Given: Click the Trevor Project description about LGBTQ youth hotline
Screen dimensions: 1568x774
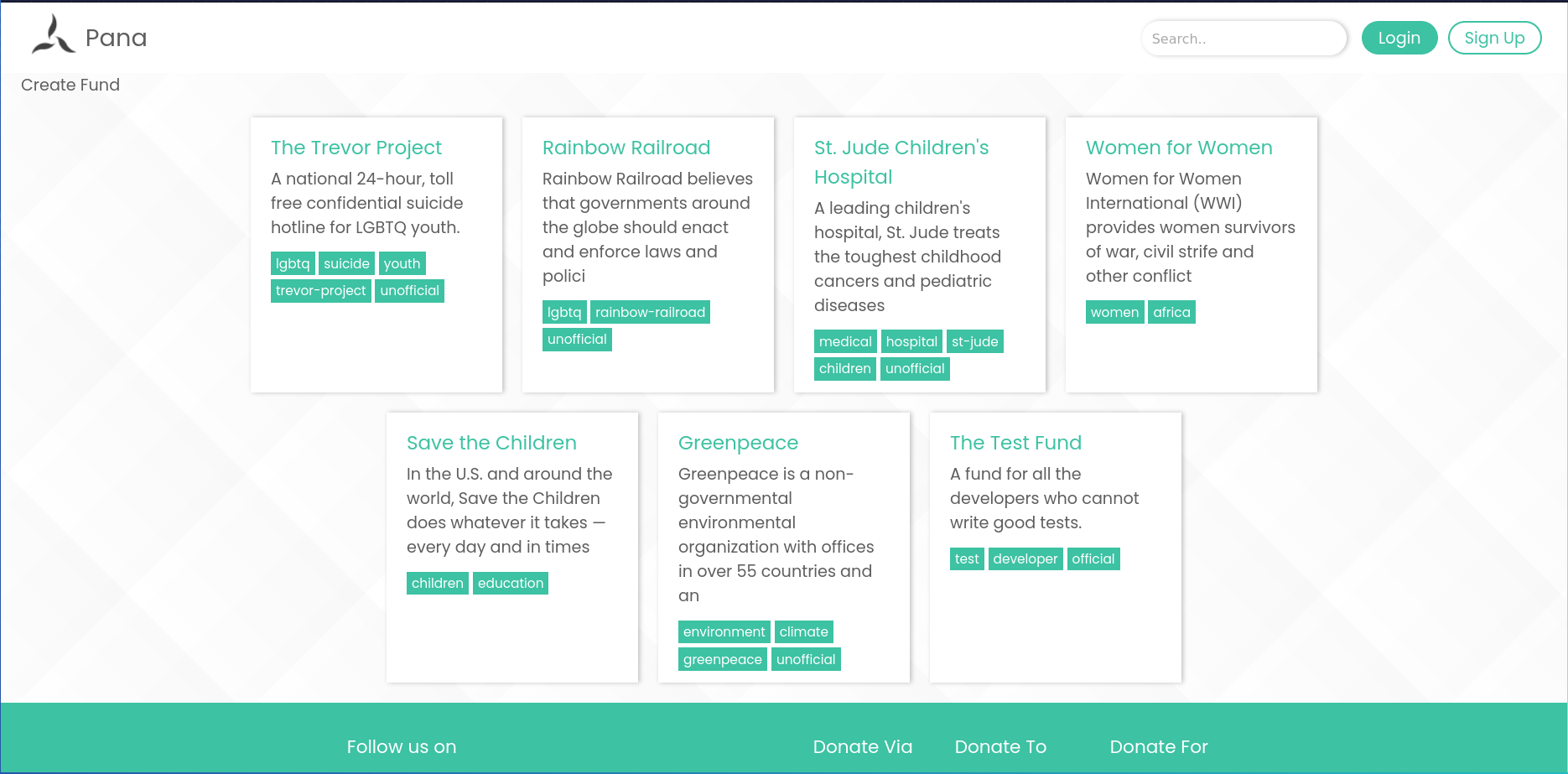Looking at the screenshot, I should (367, 203).
